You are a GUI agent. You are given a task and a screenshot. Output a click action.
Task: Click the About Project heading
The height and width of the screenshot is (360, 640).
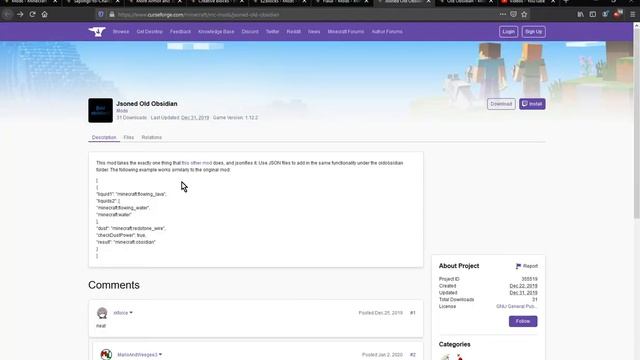[x=459, y=266]
